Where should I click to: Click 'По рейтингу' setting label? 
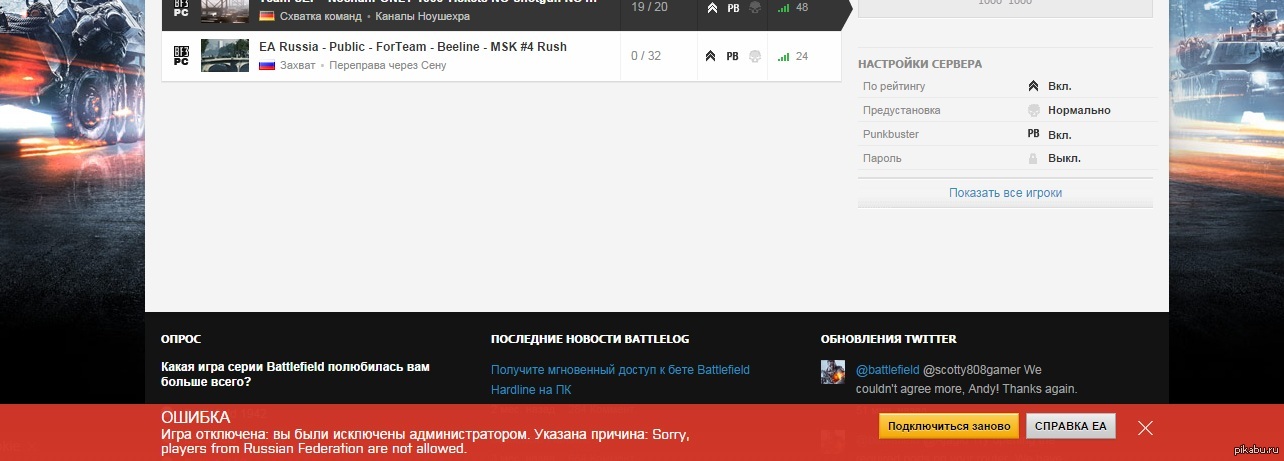(x=894, y=86)
